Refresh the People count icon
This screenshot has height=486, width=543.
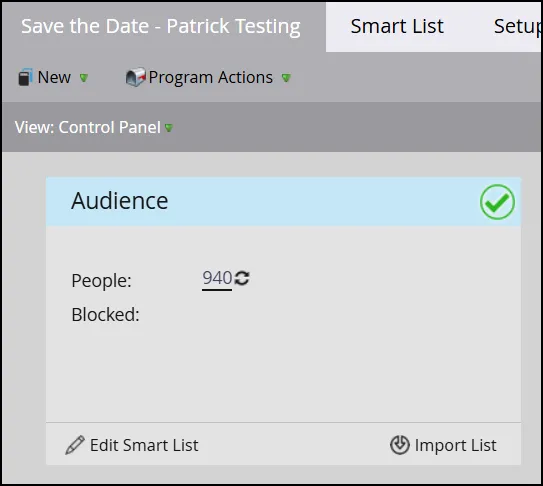[242, 278]
